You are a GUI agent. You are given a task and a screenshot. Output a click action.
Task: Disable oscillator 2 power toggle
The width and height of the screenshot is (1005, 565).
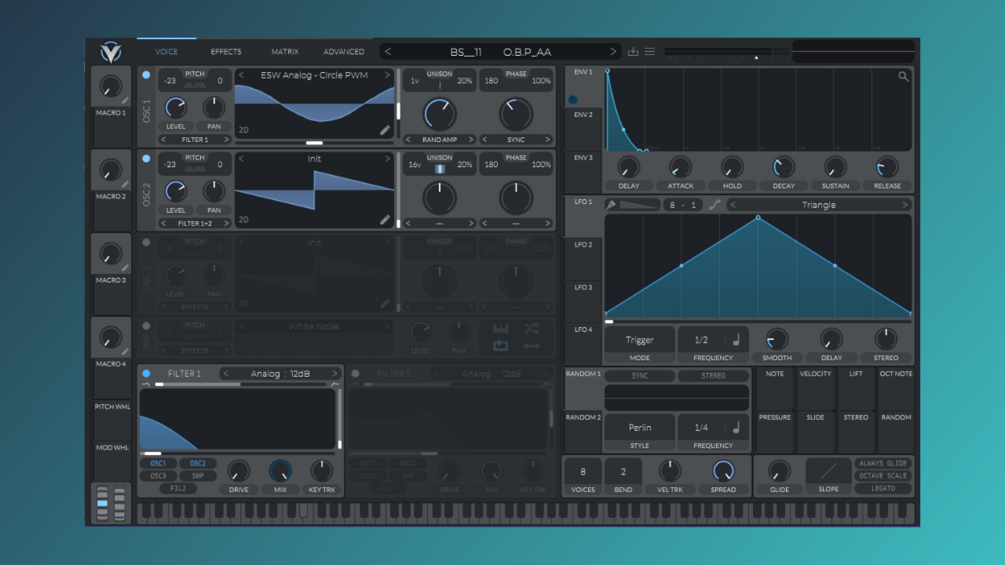coord(146,159)
